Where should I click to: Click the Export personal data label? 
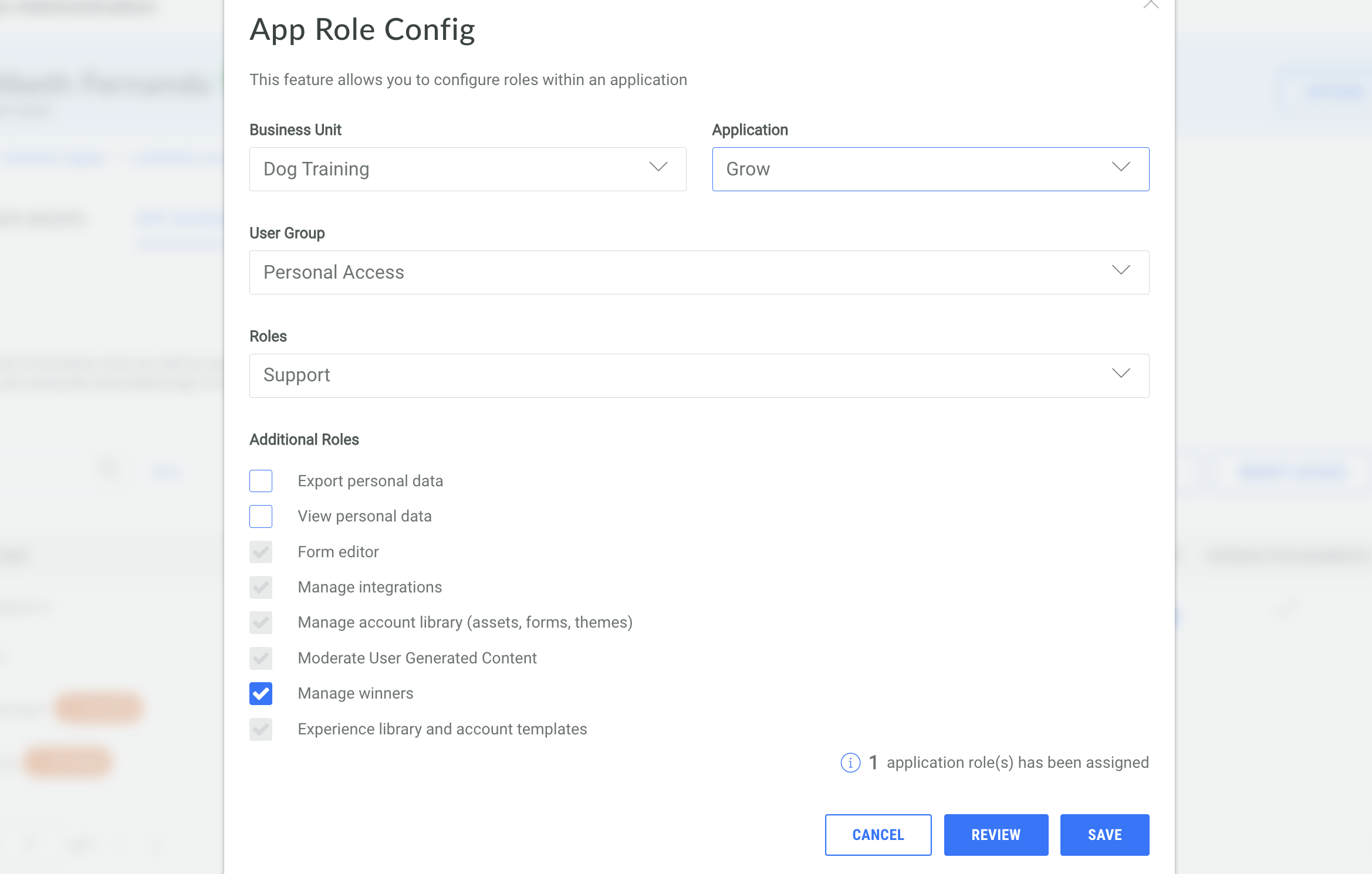[x=370, y=481]
